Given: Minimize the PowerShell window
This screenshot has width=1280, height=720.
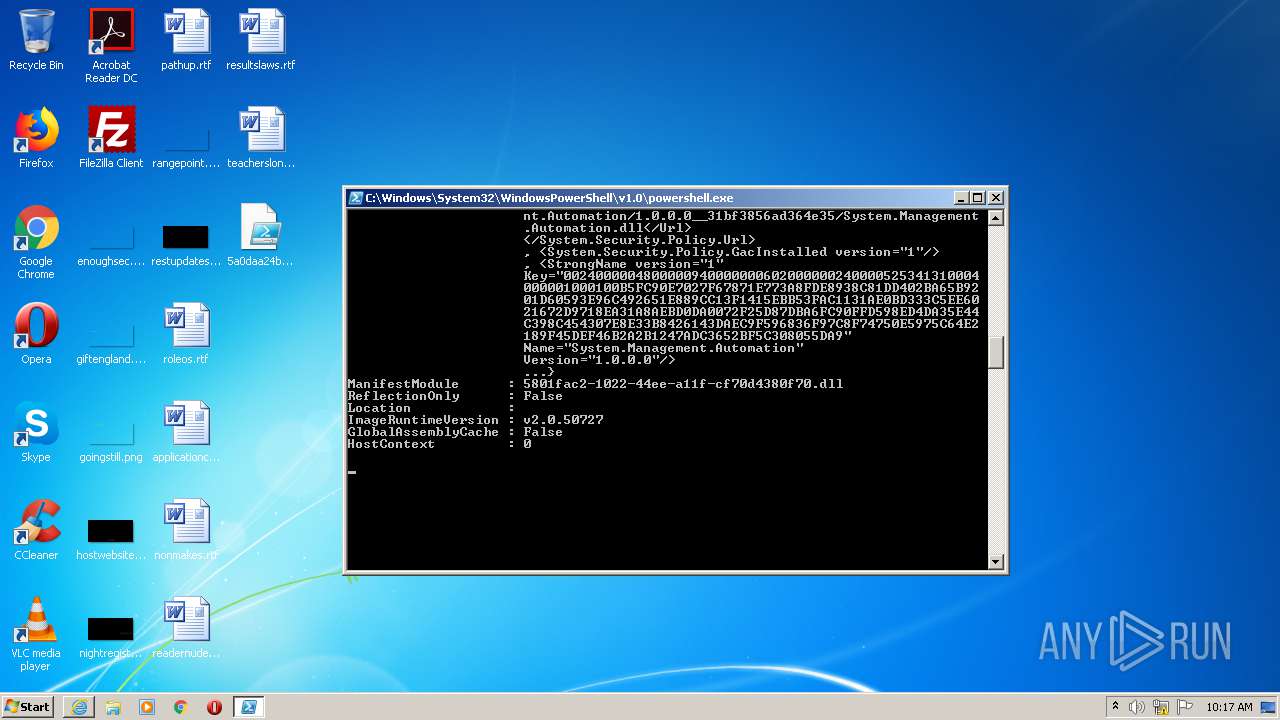Looking at the screenshot, I should tap(961, 198).
